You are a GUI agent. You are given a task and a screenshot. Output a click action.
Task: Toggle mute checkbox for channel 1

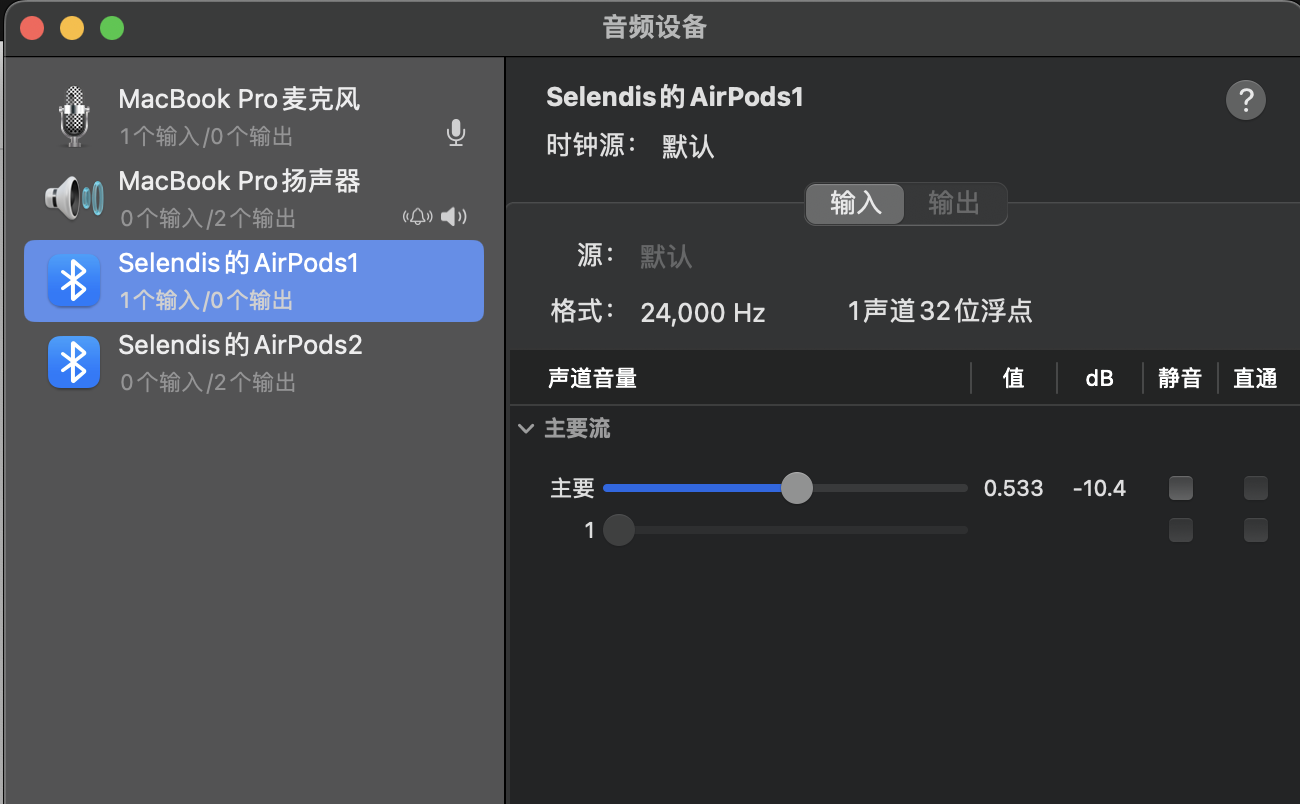point(1181,529)
